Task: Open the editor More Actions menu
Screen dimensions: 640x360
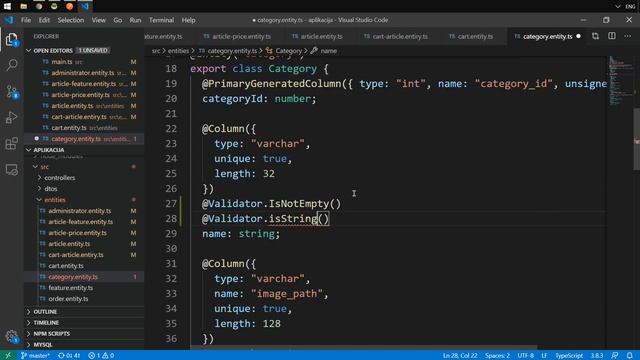Action: pyautogui.click(x=627, y=36)
